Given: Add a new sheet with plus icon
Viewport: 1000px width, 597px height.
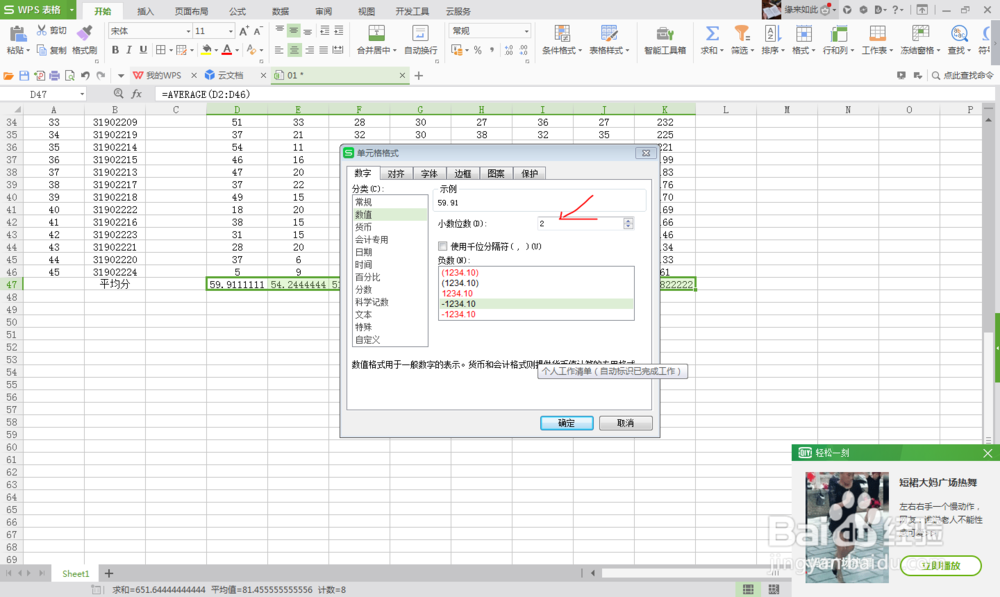Looking at the screenshot, I should pos(108,573).
